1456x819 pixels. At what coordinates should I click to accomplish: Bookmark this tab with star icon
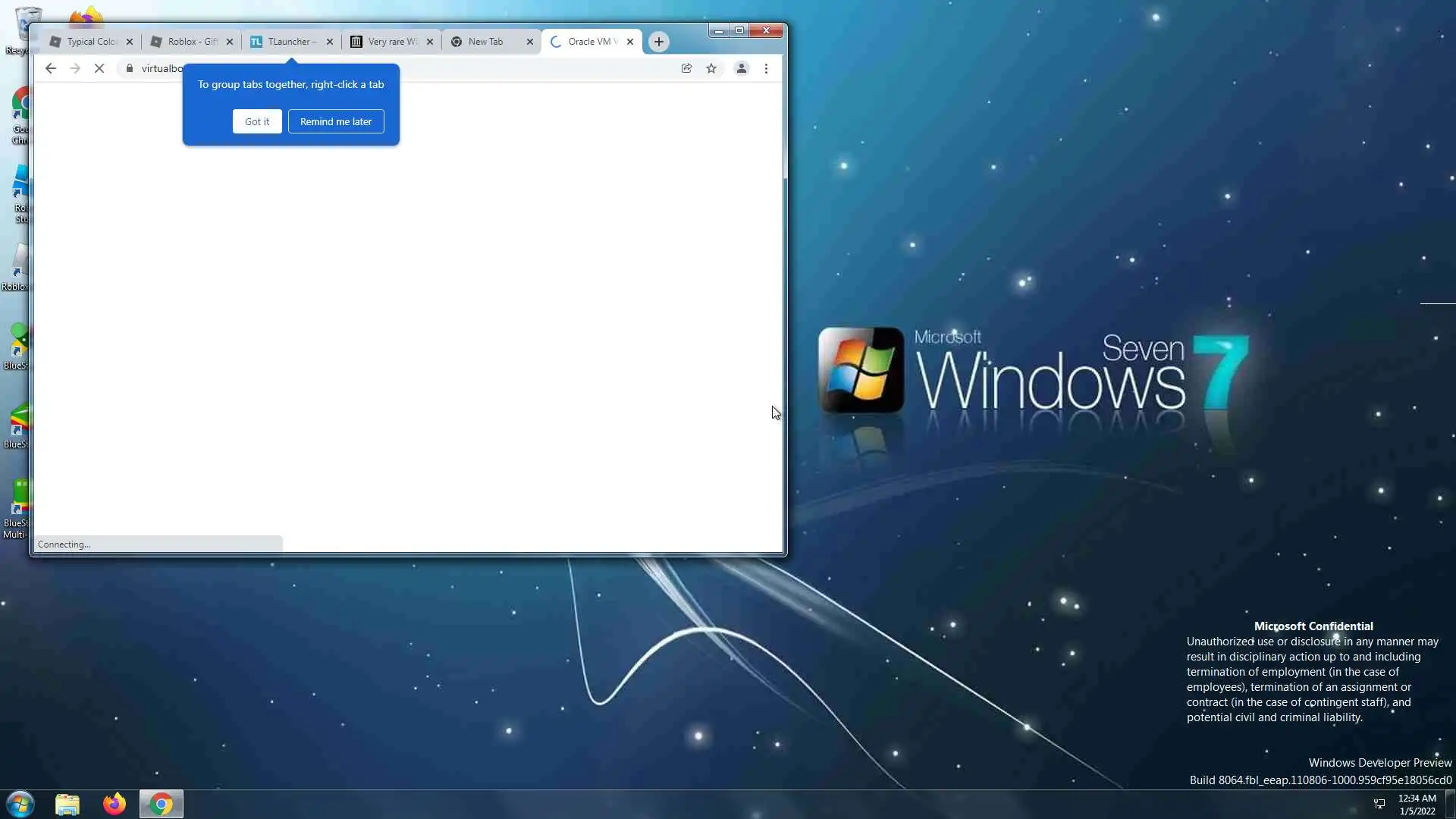(x=711, y=68)
